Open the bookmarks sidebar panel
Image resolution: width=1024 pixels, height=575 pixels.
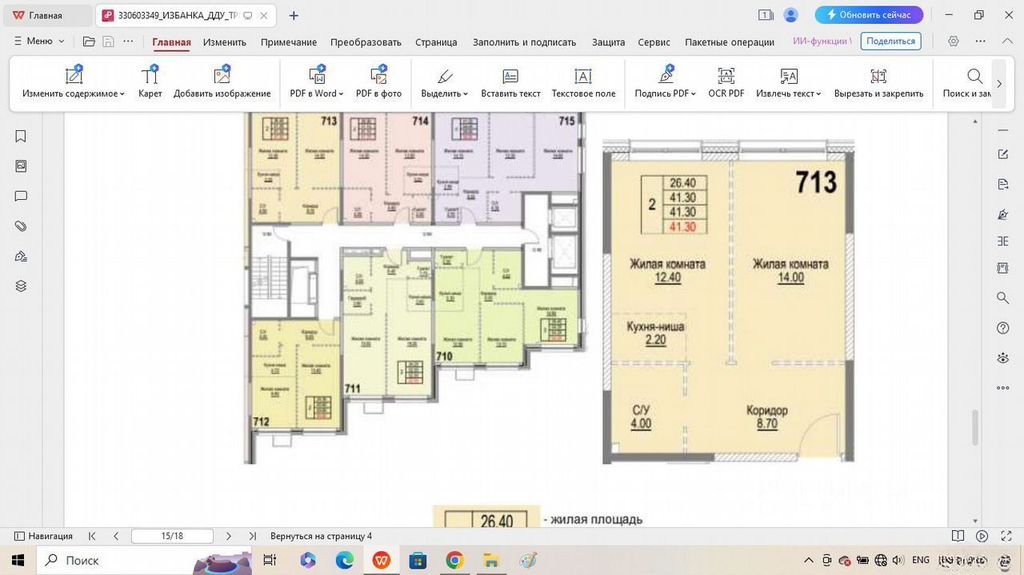tap(21, 136)
